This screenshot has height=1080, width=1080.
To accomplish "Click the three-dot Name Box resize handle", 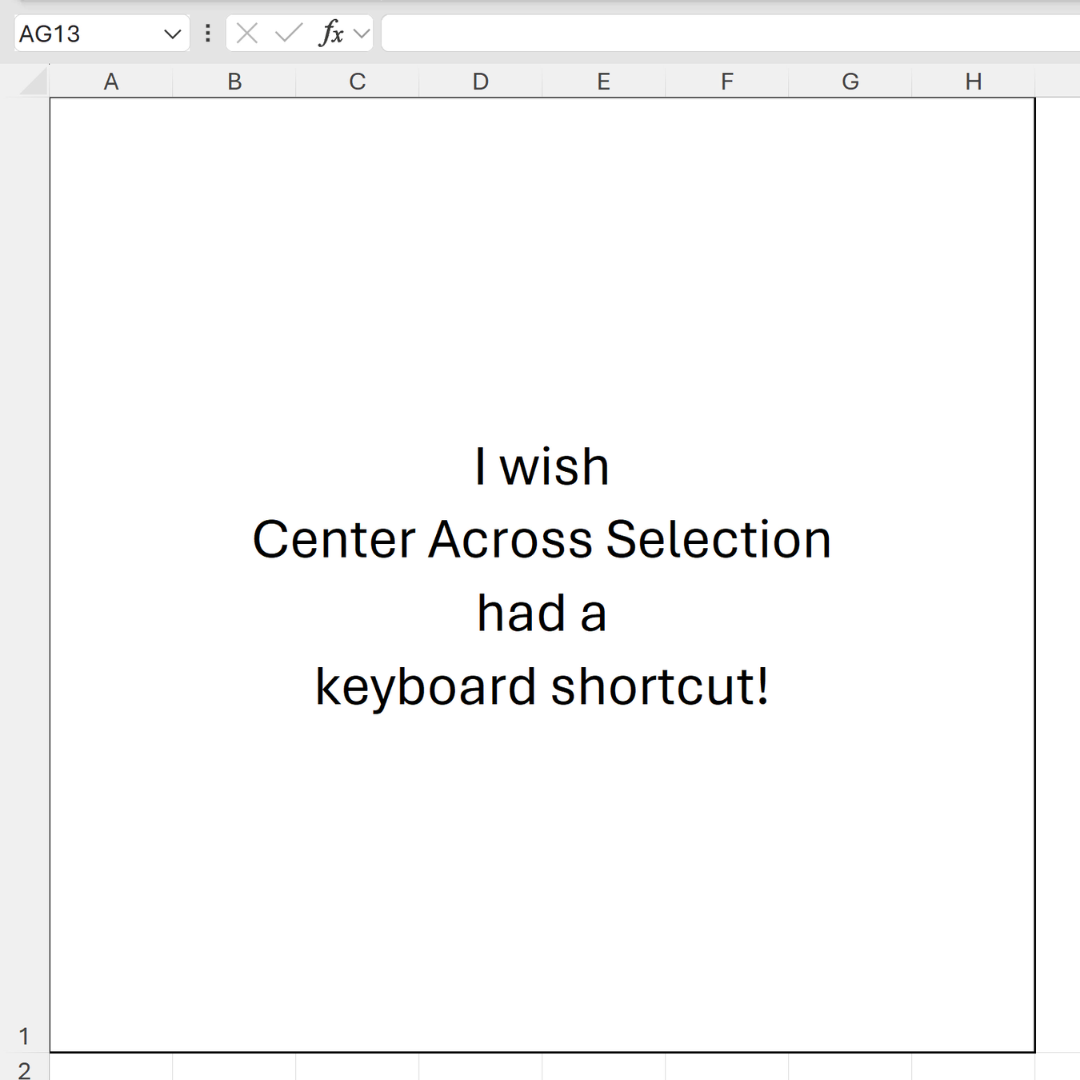I will 207,33.
